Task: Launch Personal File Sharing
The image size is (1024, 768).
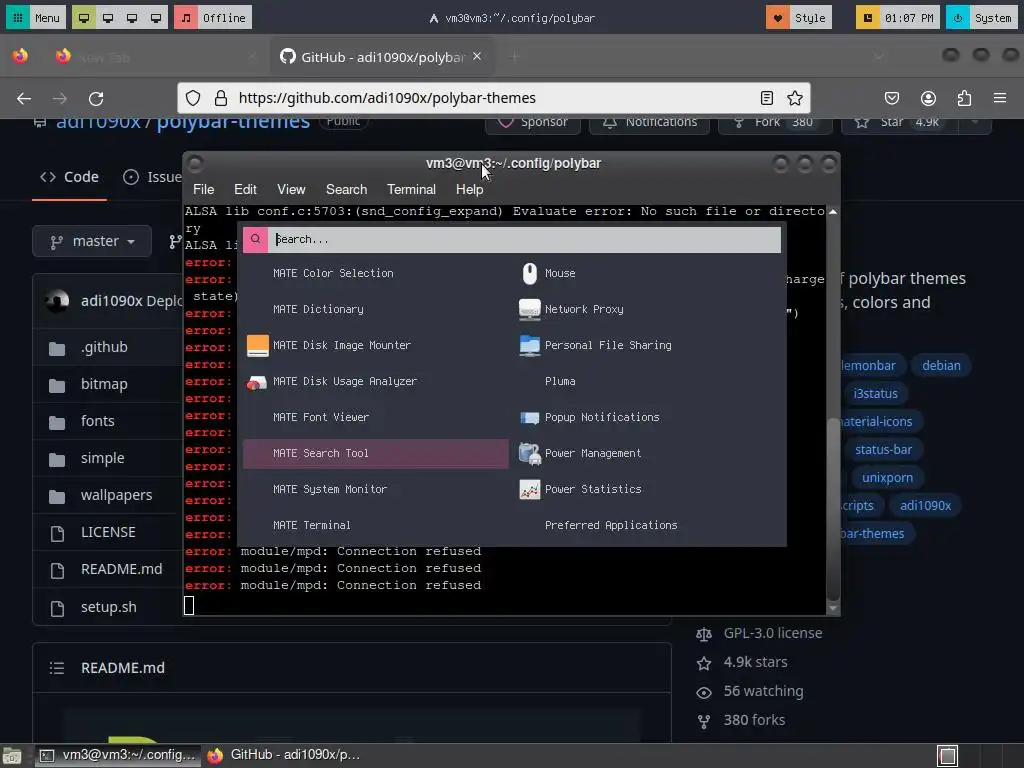Action: (650, 345)
